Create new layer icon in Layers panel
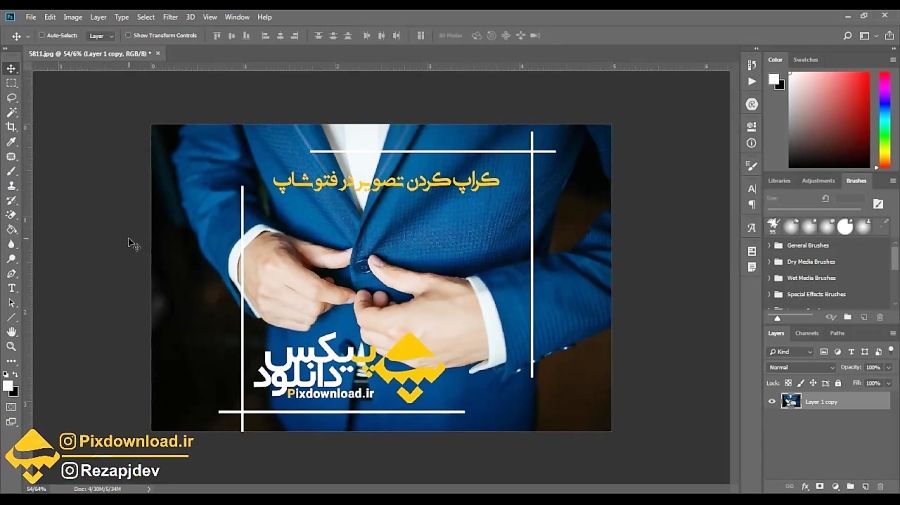The width and height of the screenshot is (900, 505). [865, 486]
